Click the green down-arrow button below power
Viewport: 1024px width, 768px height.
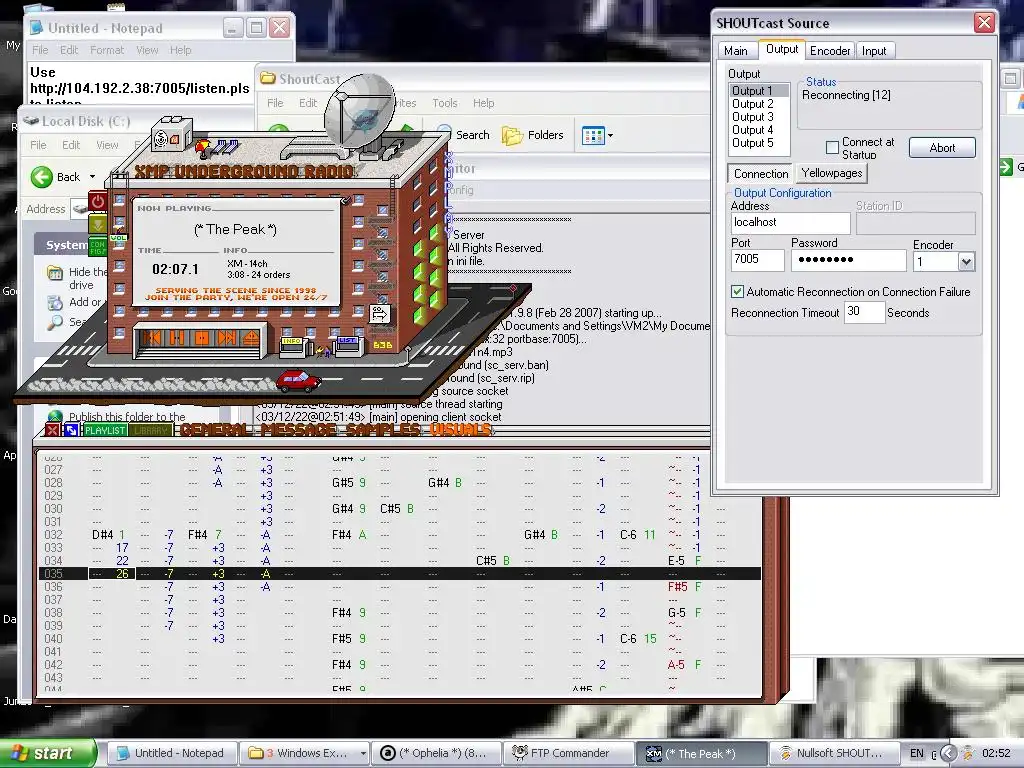(98, 224)
